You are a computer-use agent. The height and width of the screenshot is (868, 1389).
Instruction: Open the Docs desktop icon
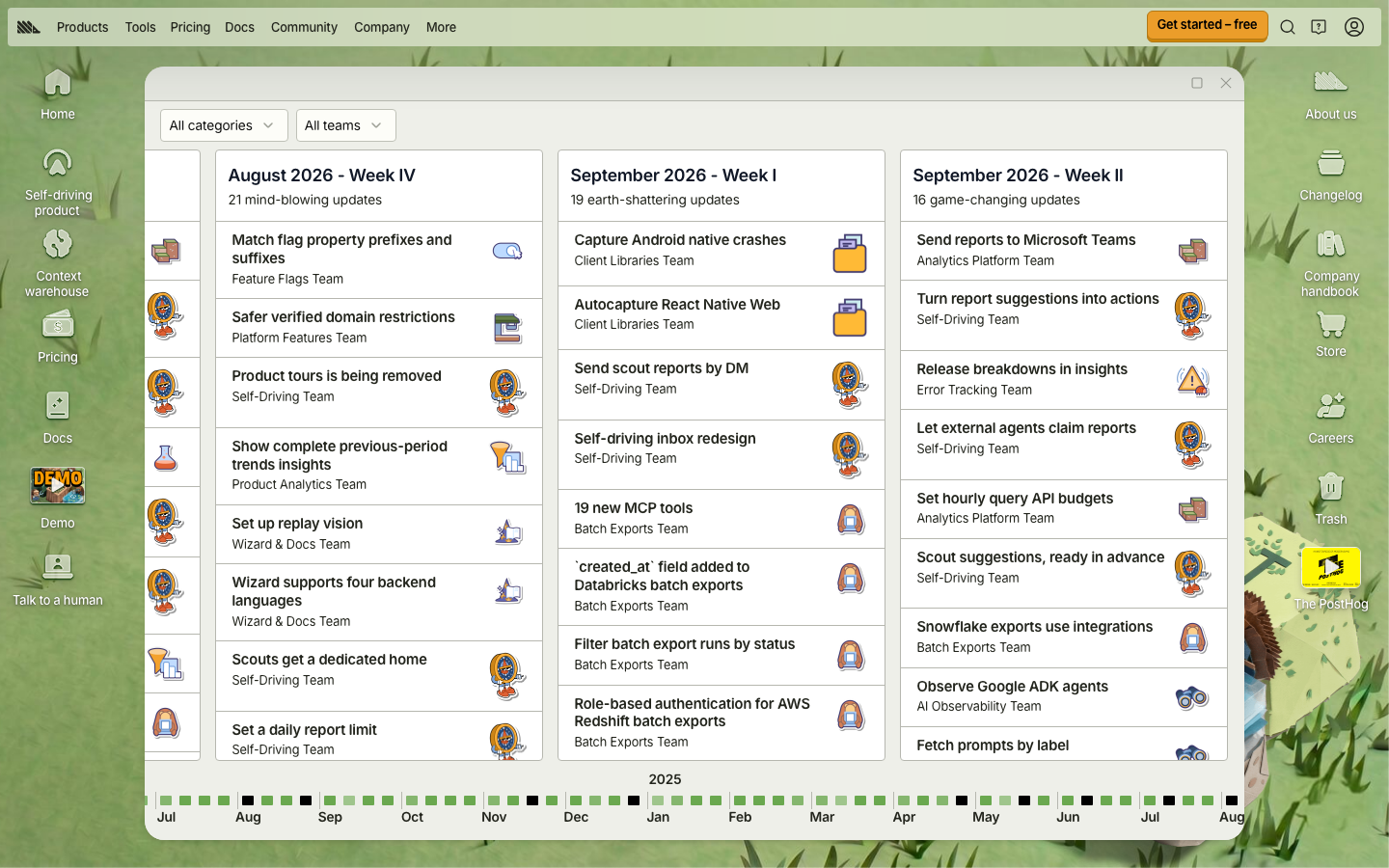click(58, 418)
